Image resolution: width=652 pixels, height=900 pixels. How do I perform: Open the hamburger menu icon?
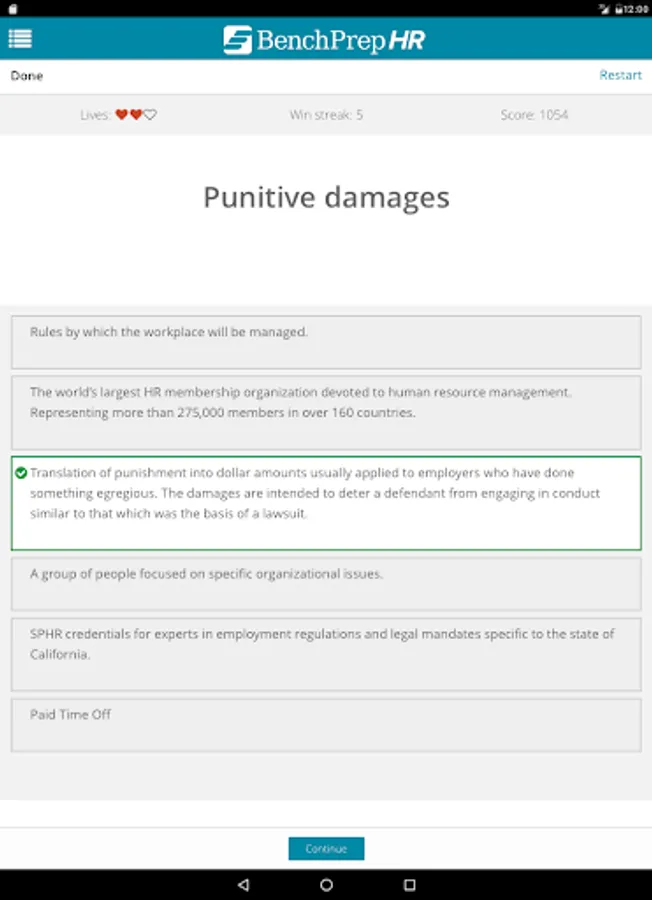coord(20,39)
